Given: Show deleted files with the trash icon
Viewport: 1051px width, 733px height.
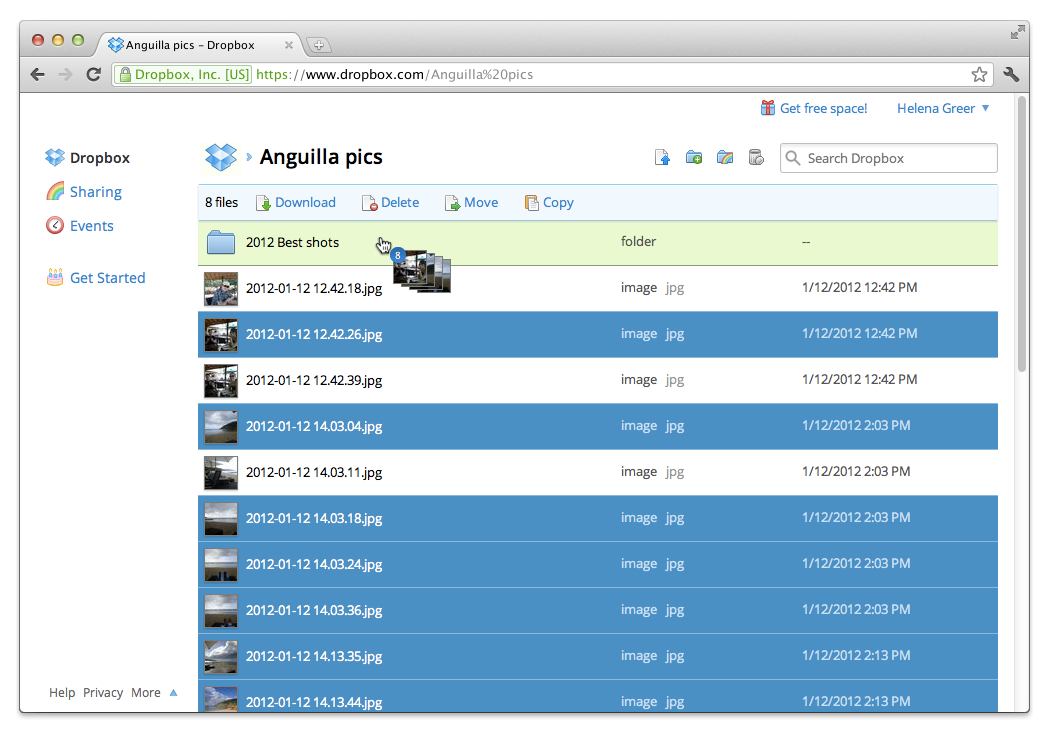Looking at the screenshot, I should coord(757,158).
